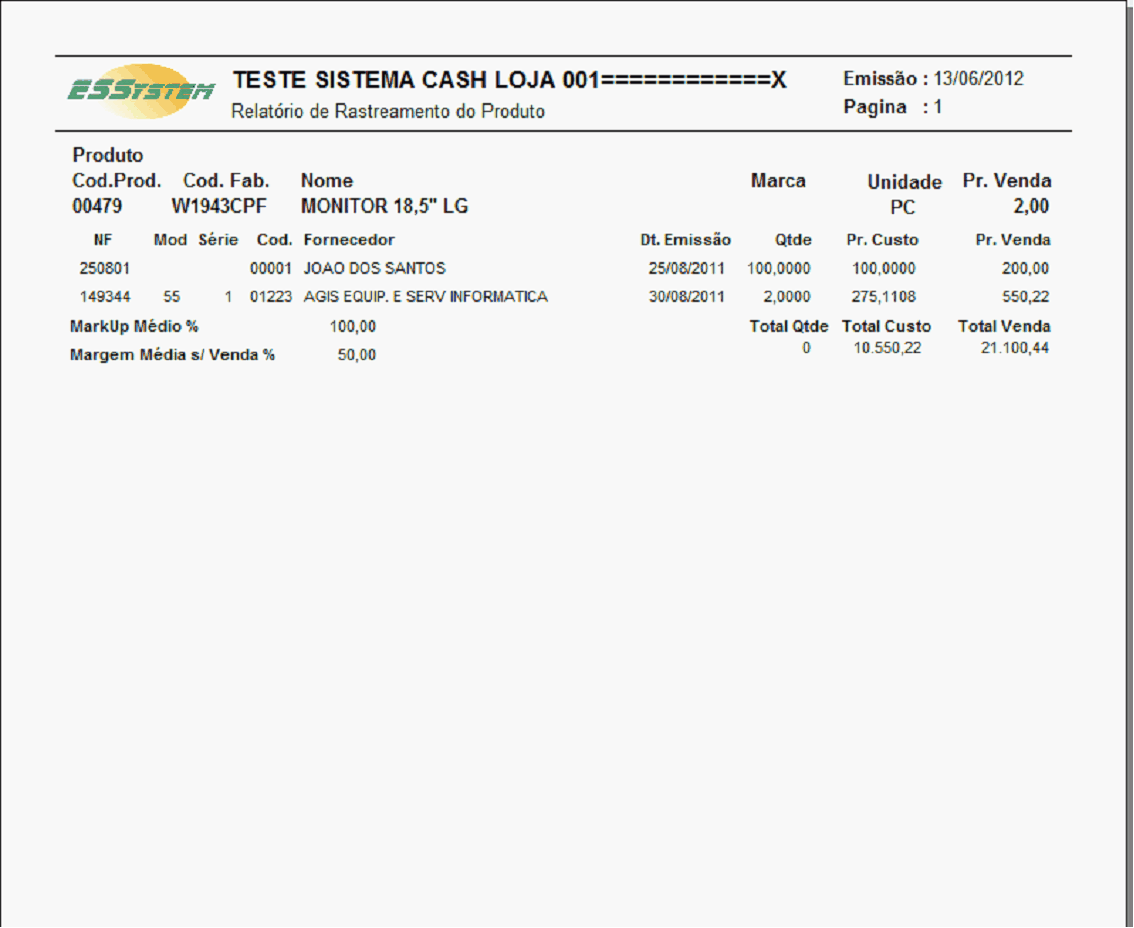1134x928 pixels.
Task: Click the Marca column header
Action: coord(778,181)
